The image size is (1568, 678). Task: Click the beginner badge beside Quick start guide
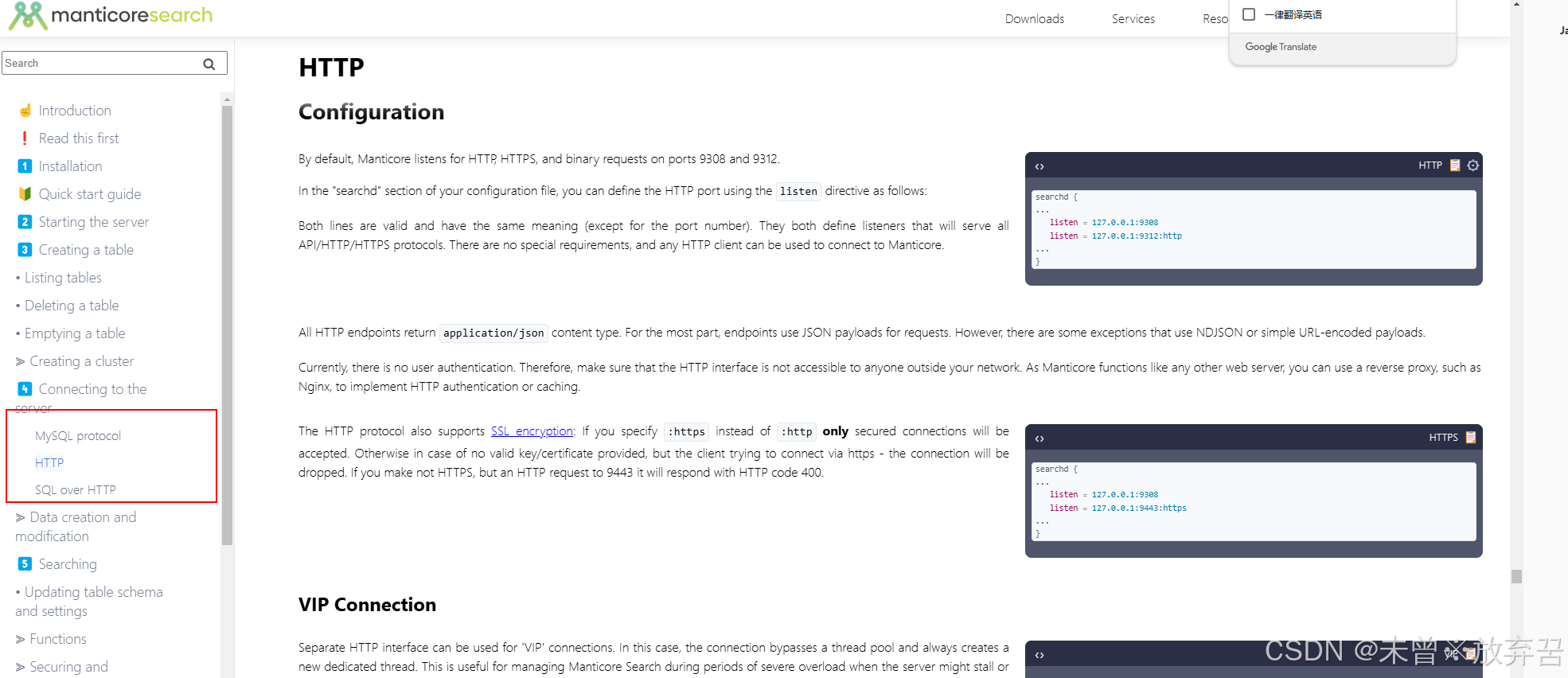click(25, 194)
